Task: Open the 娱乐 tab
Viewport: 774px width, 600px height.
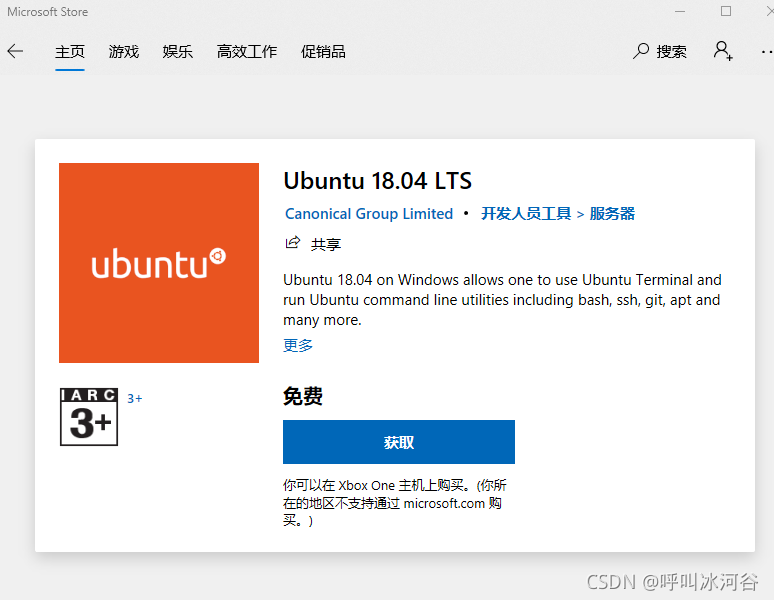Action: pyautogui.click(x=178, y=52)
